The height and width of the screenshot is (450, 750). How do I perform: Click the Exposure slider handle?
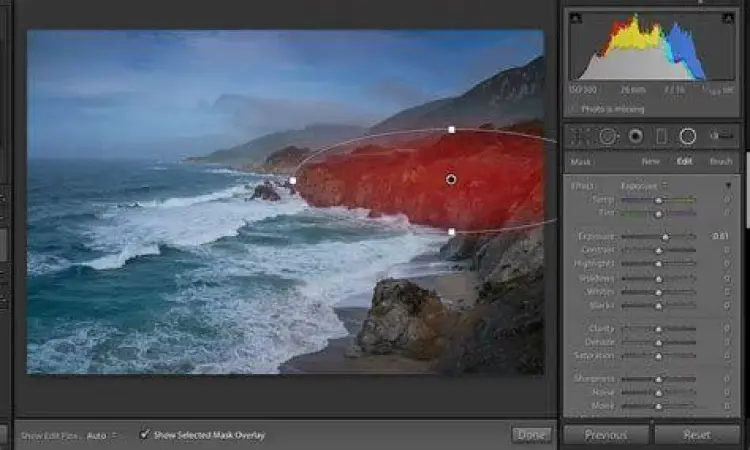(x=665, y=237)
